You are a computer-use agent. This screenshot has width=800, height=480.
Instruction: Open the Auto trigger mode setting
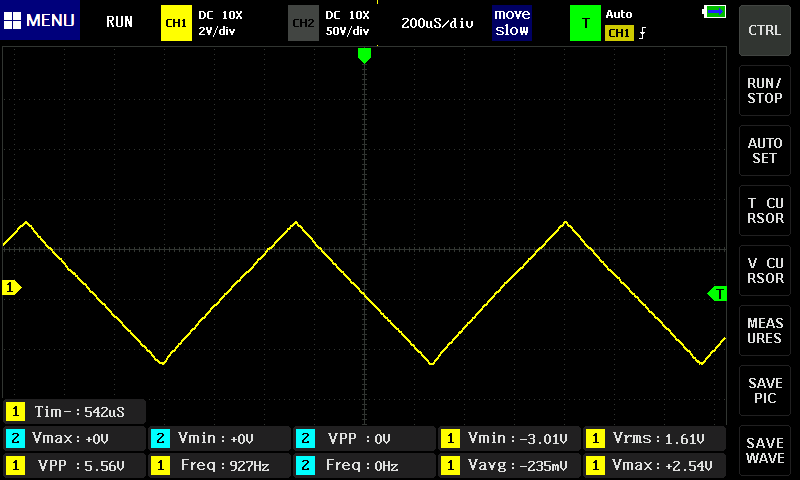pos(620,15)
